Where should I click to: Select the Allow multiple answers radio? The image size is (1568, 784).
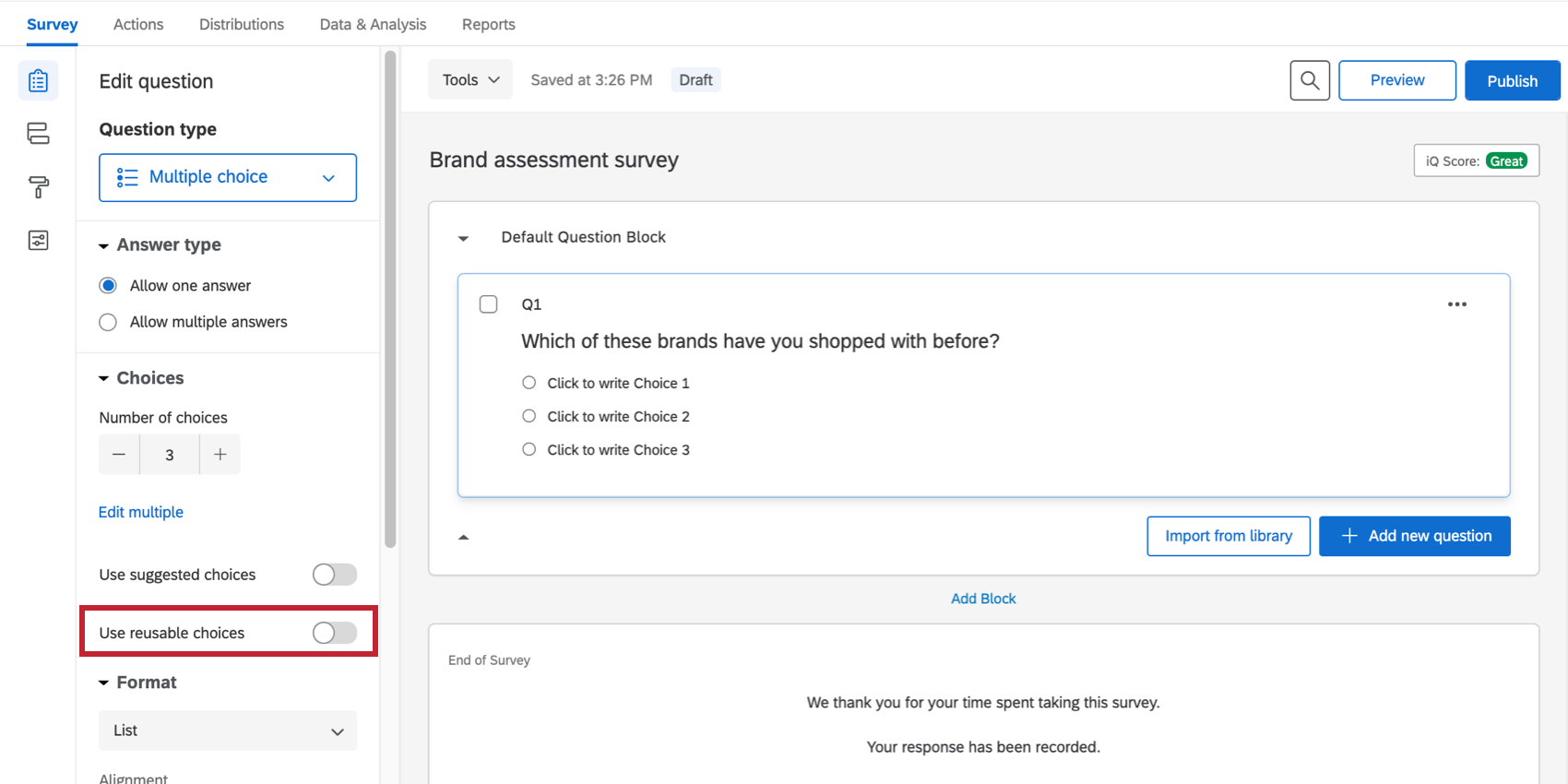[108, 322]
